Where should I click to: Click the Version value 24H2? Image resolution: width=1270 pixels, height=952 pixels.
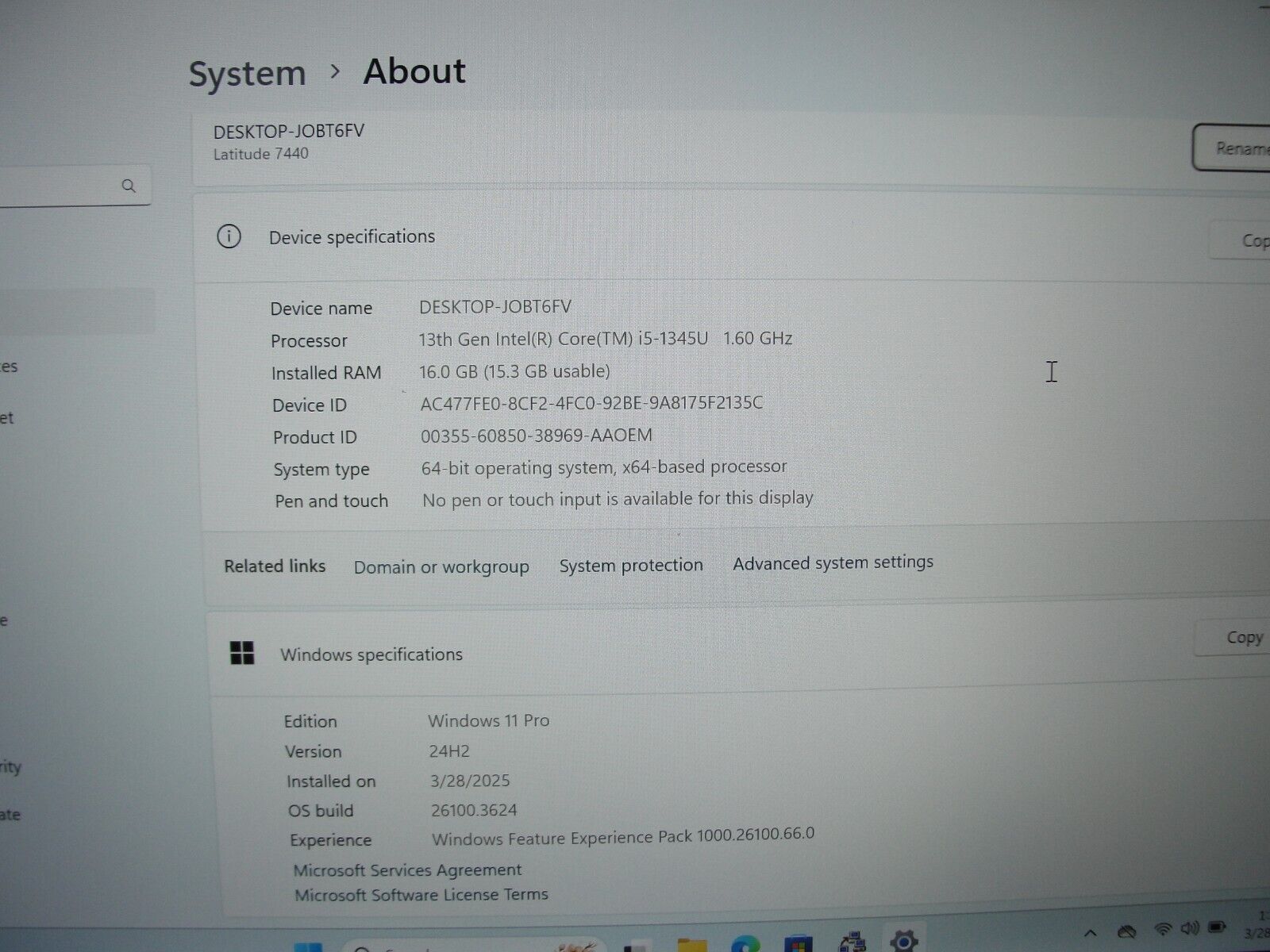(449, 750)
